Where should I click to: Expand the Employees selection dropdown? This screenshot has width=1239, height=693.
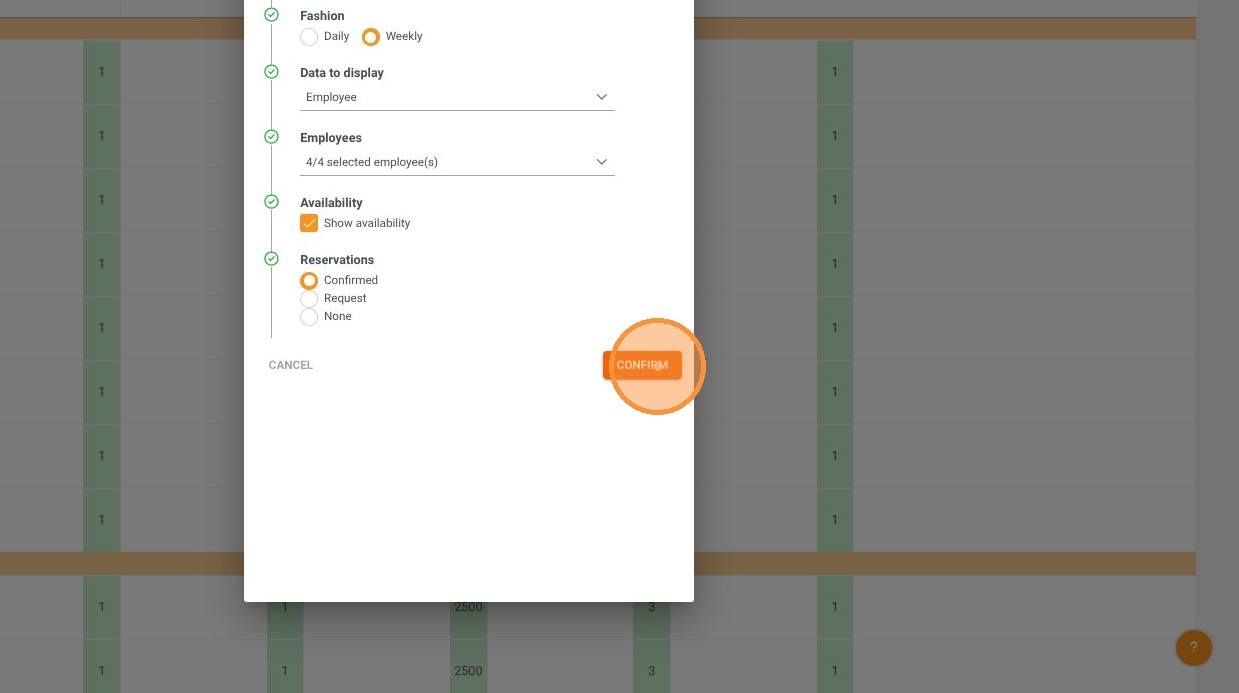click(457, 162)
